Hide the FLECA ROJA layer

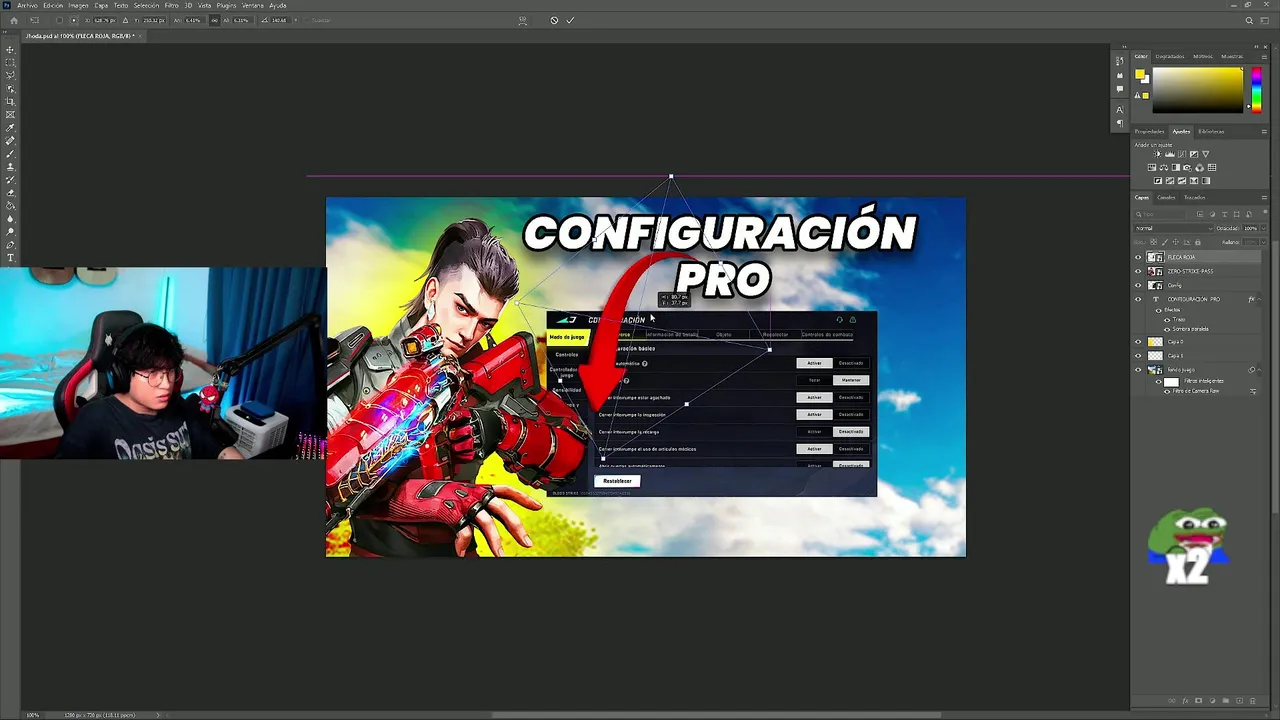click(1138, 257)
